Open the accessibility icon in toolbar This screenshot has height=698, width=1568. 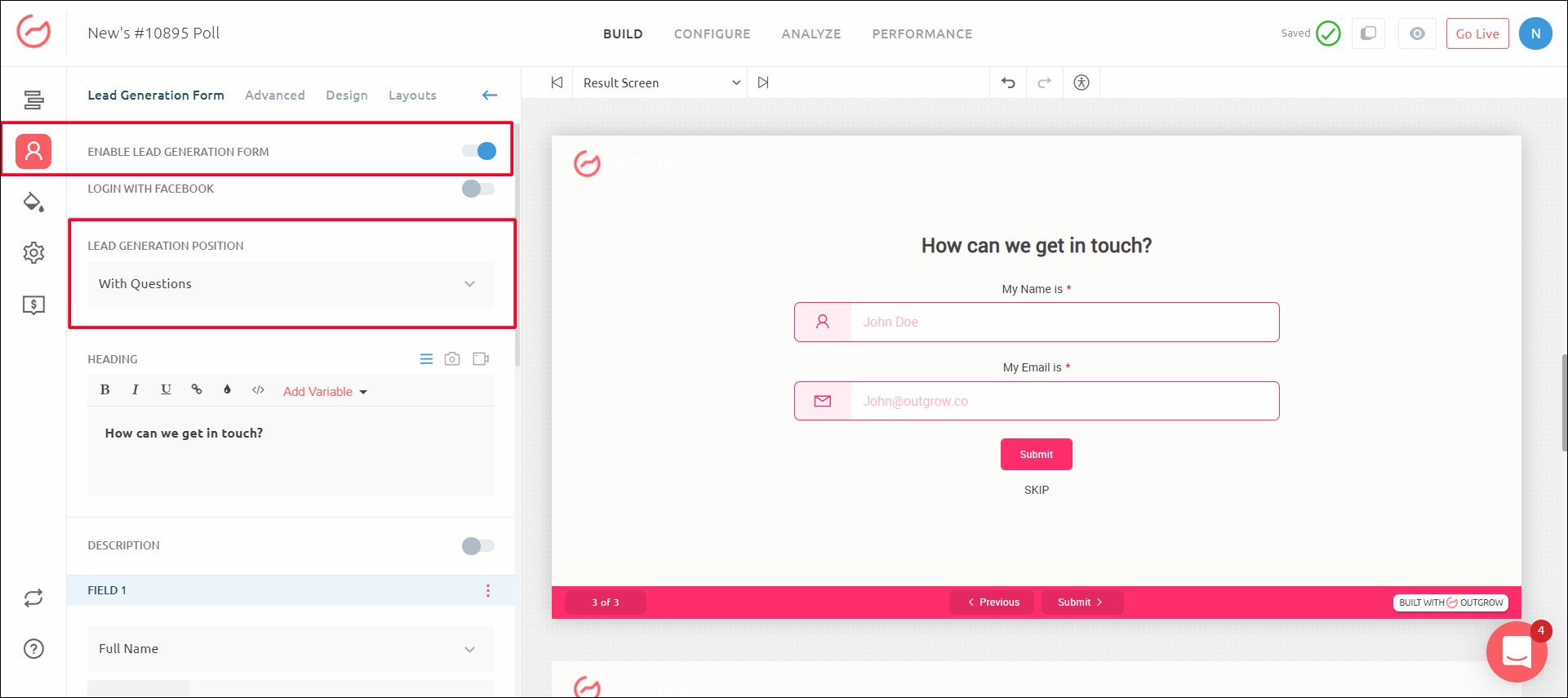click(1082, 82)
